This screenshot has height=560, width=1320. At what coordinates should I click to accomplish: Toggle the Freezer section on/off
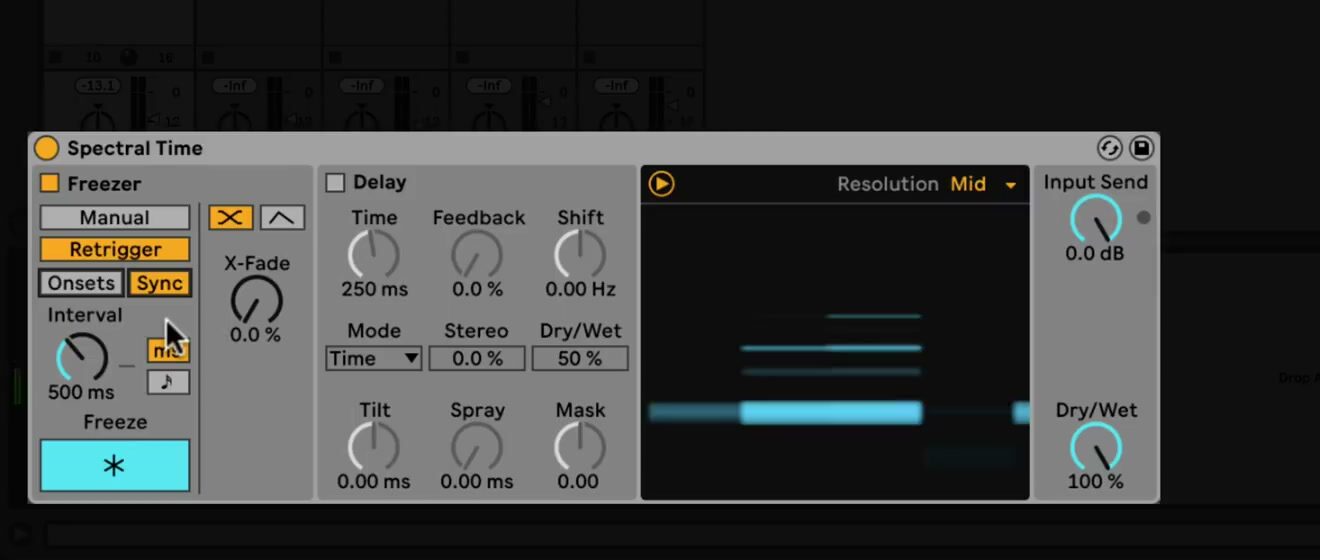tap(49, 183)
